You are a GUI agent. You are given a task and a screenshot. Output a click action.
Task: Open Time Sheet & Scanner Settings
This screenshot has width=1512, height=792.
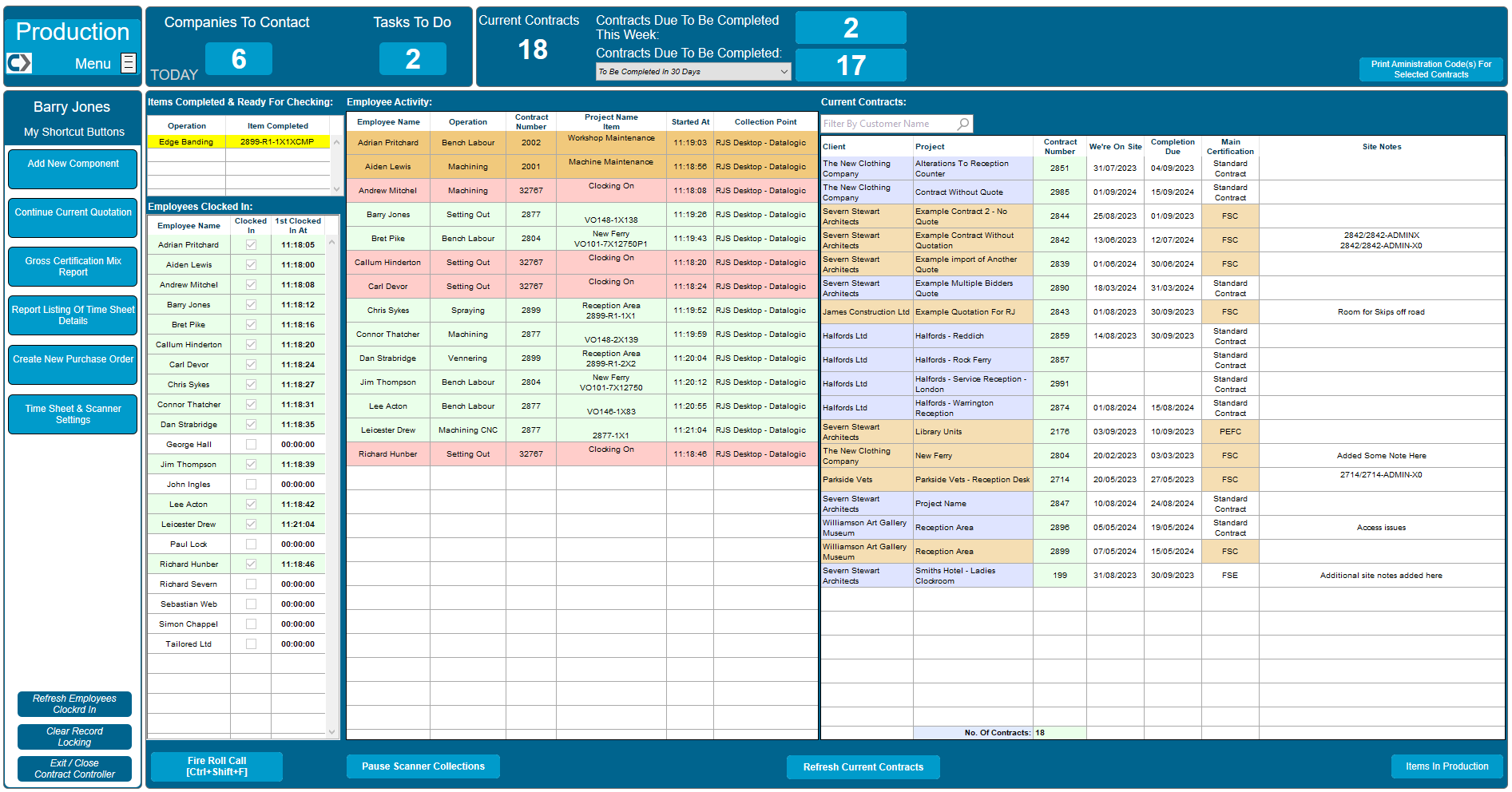coord(72,414)
